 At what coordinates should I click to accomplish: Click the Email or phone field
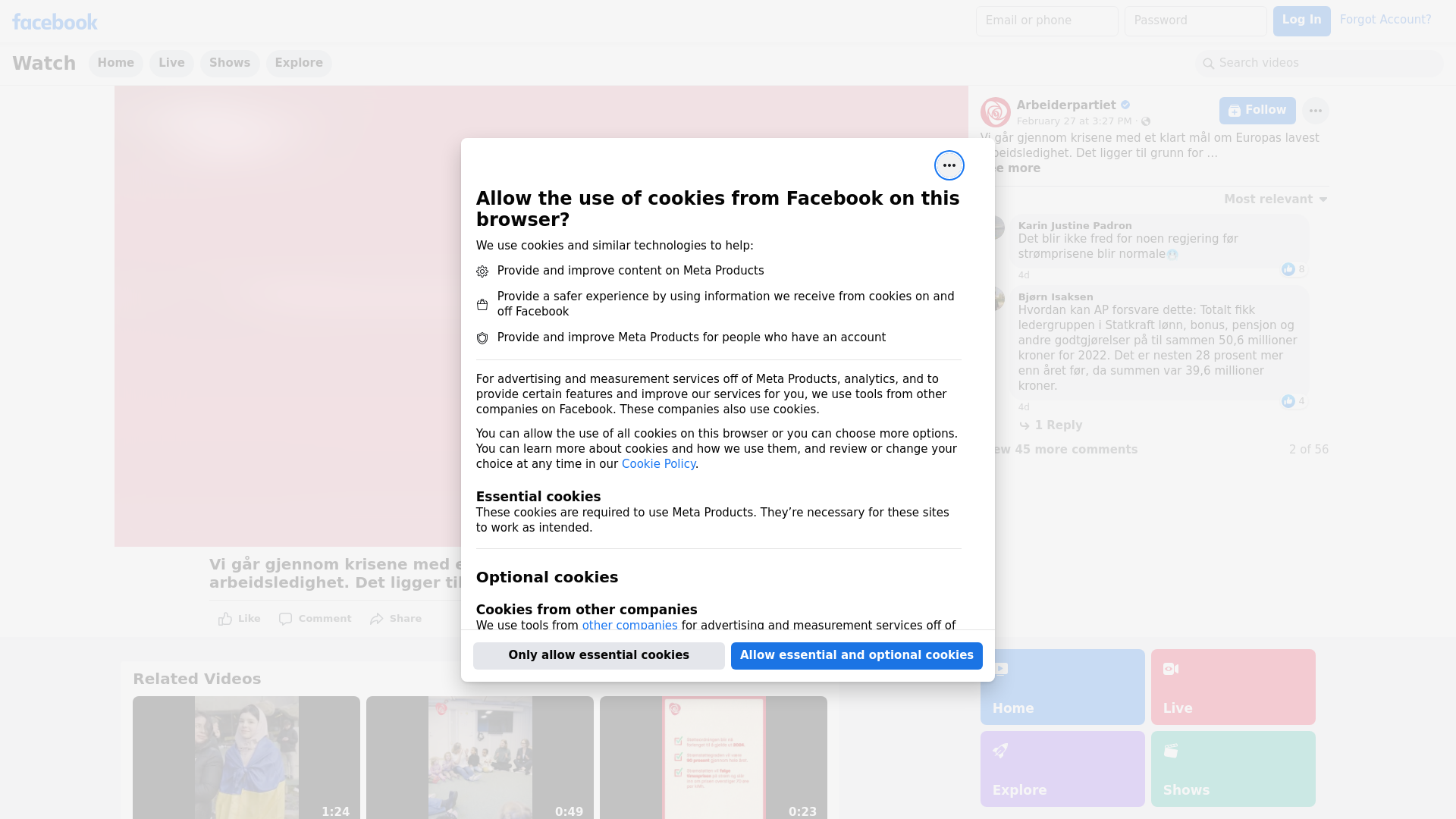(1047, 21)
